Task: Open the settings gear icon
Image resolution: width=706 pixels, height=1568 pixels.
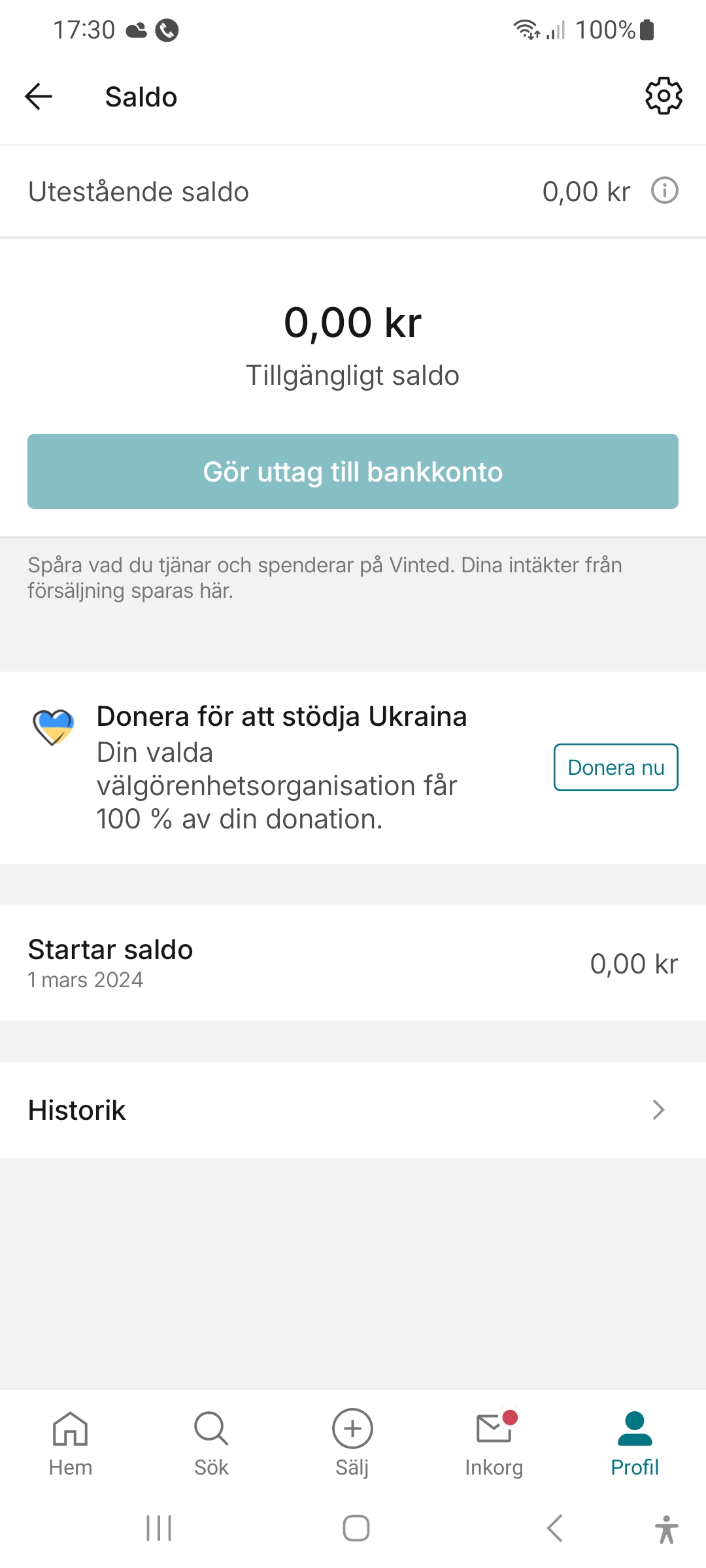Action: (664, 97)
